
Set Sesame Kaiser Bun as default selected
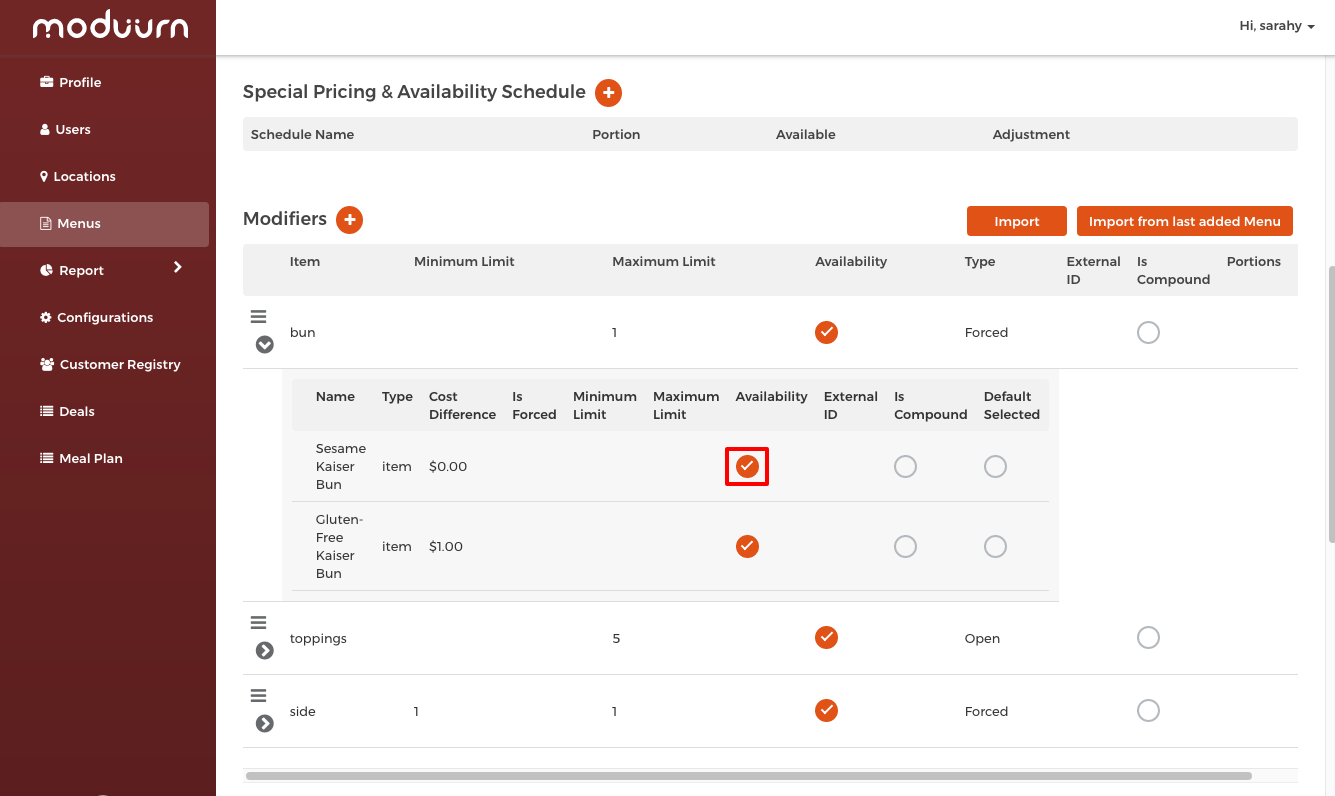(995, 466)
